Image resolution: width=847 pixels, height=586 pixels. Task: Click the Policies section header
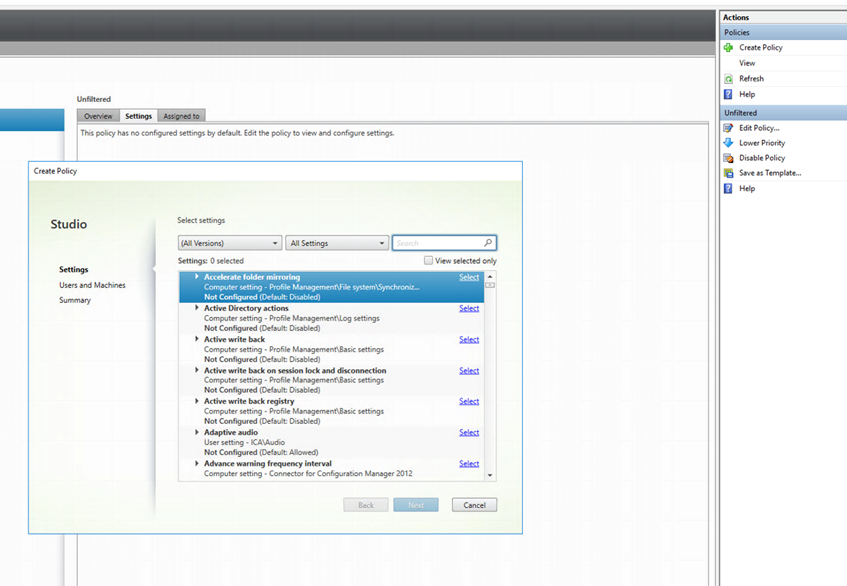784,32
